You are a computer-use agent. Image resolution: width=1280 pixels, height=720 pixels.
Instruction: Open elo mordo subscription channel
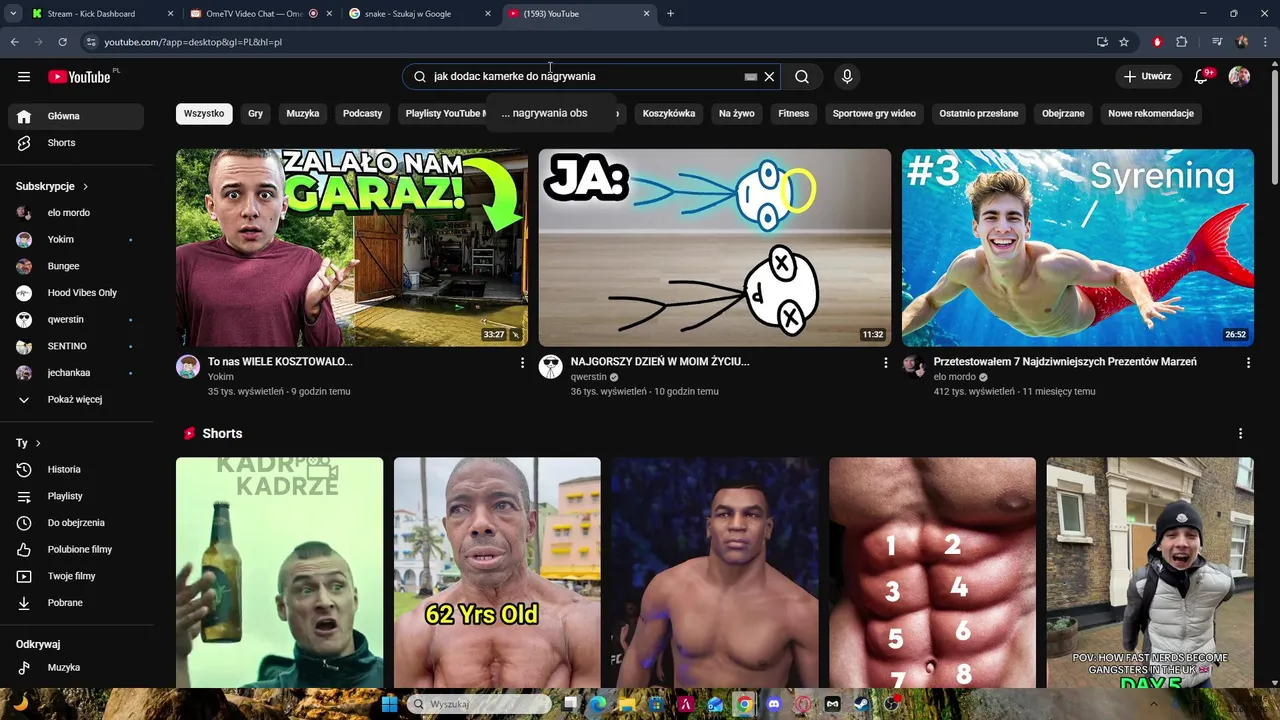(76, 213)
